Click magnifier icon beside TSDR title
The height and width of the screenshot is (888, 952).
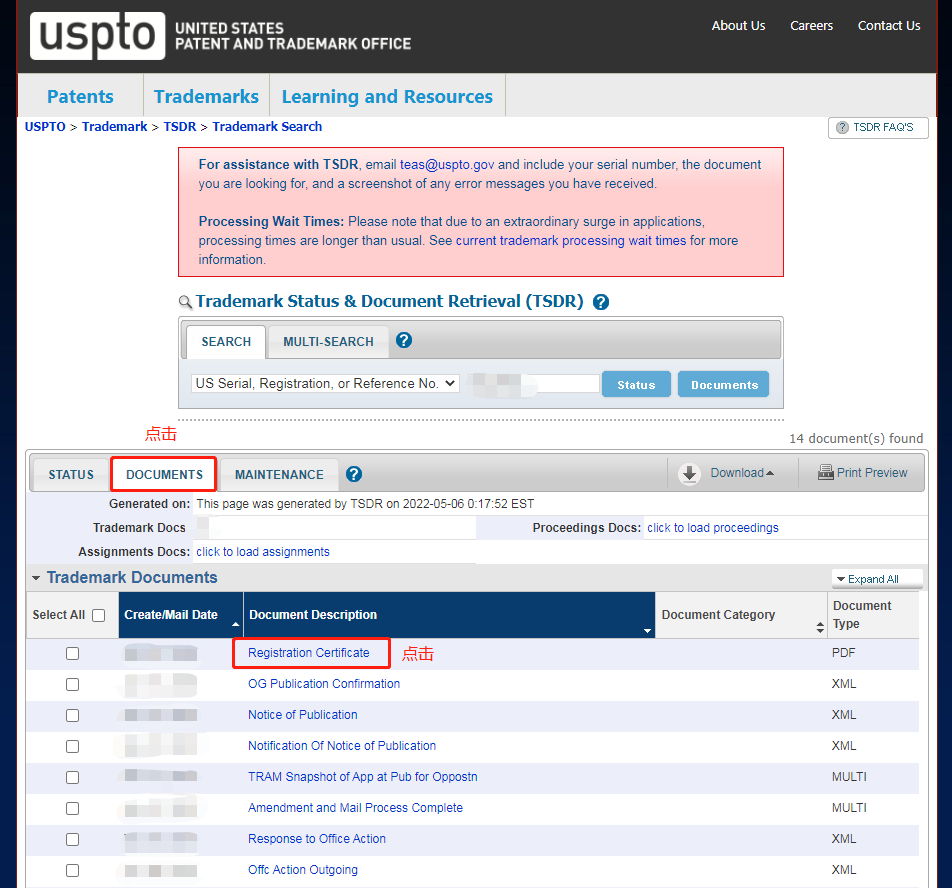coord(185,302)
